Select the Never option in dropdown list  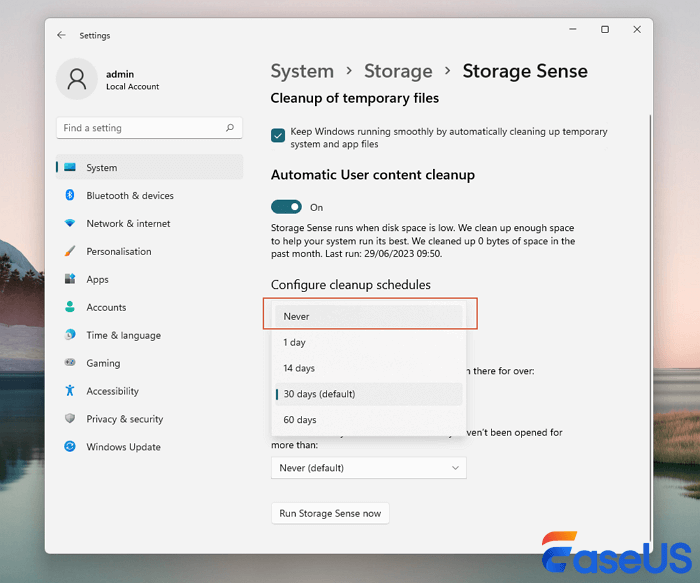368,316
